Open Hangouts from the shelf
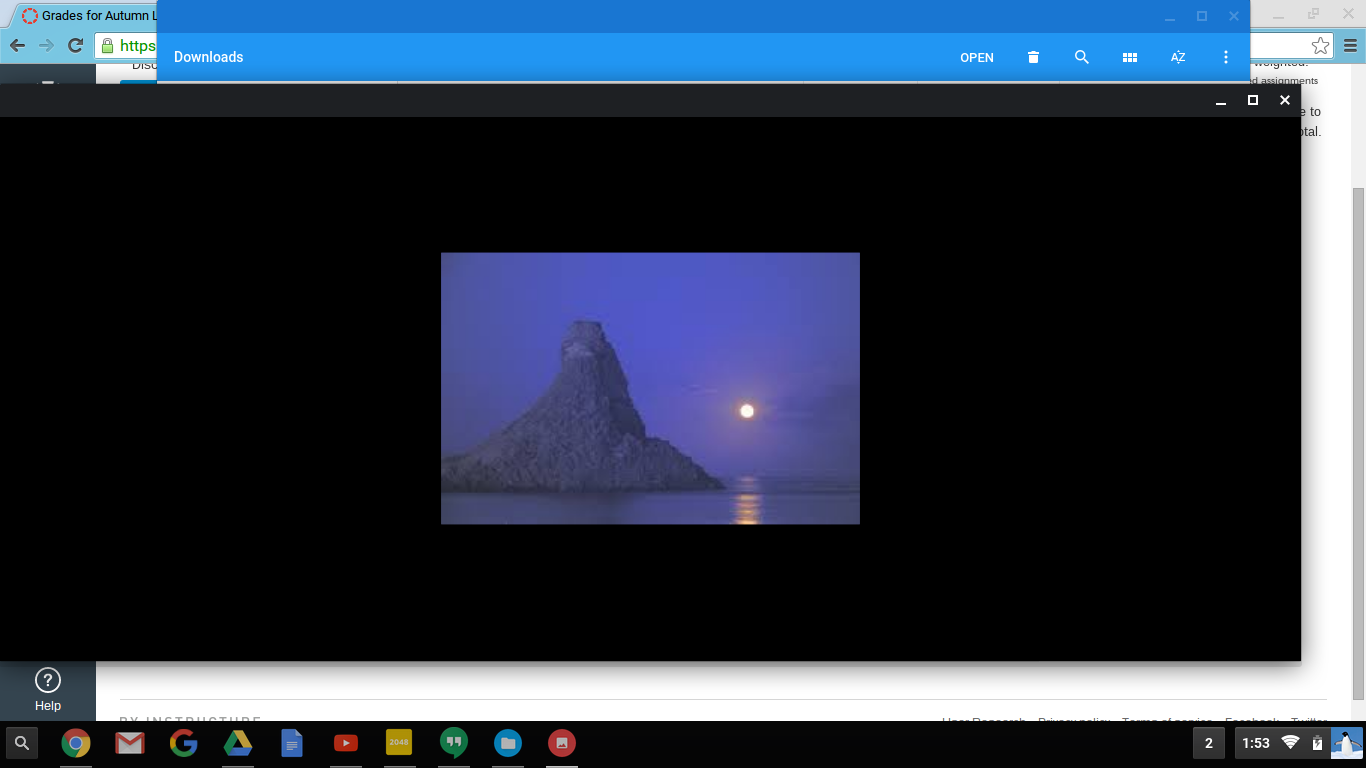Viewport: 1366px width, 768px height. coord(453,743)
